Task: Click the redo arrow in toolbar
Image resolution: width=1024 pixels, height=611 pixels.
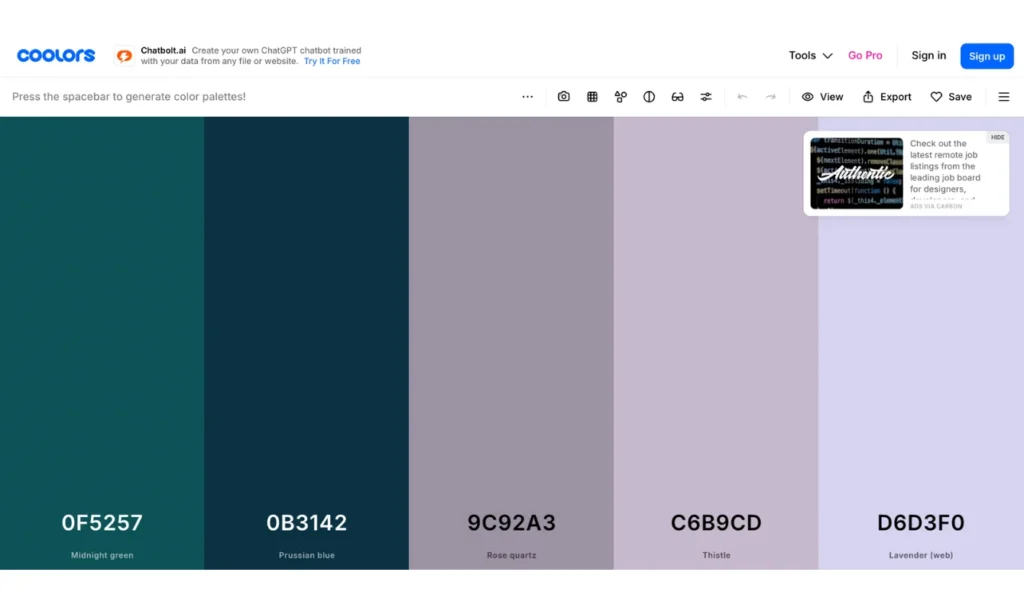Action: (x=770, y=97)
